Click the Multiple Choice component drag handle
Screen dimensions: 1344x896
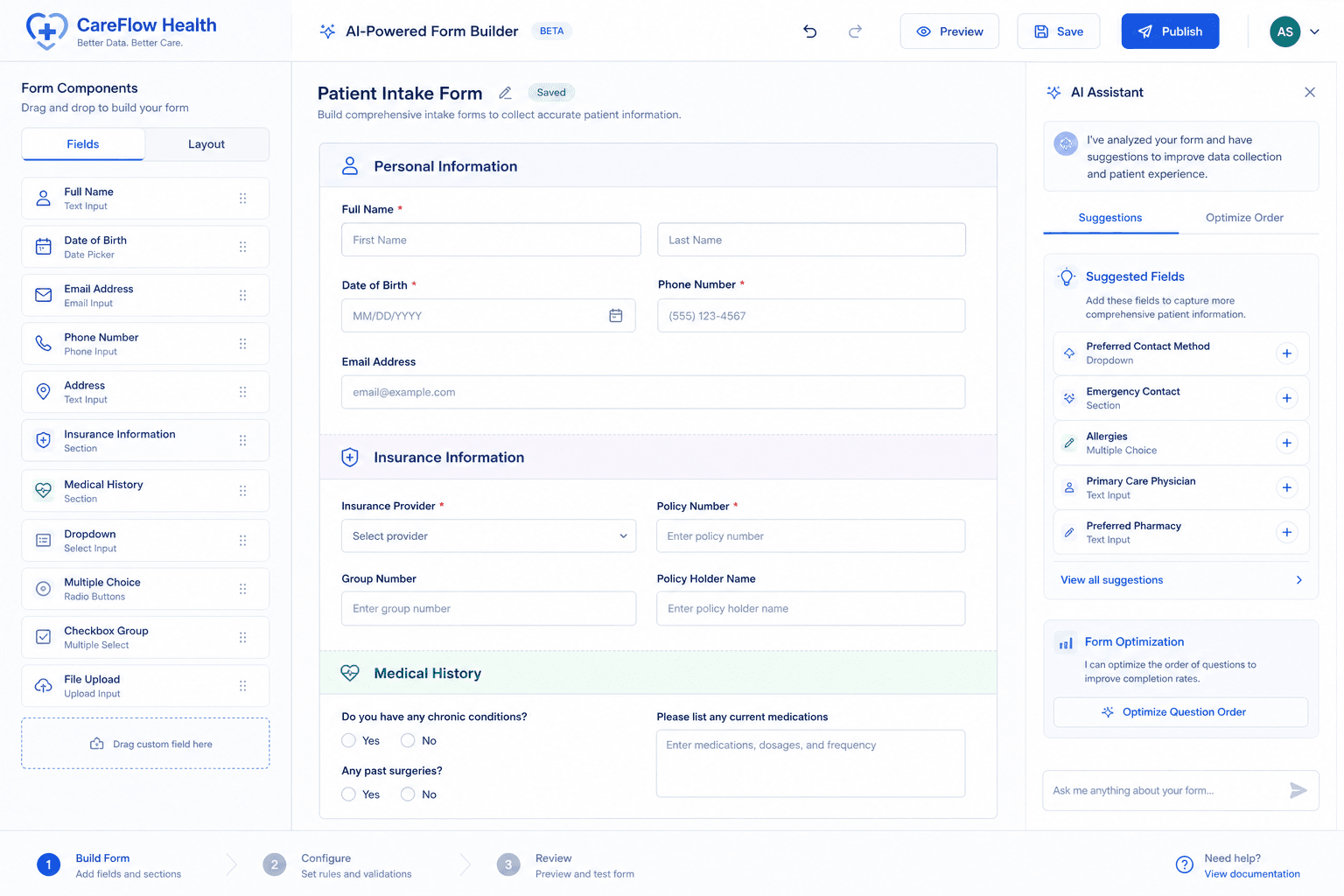[x=242, y=589]
